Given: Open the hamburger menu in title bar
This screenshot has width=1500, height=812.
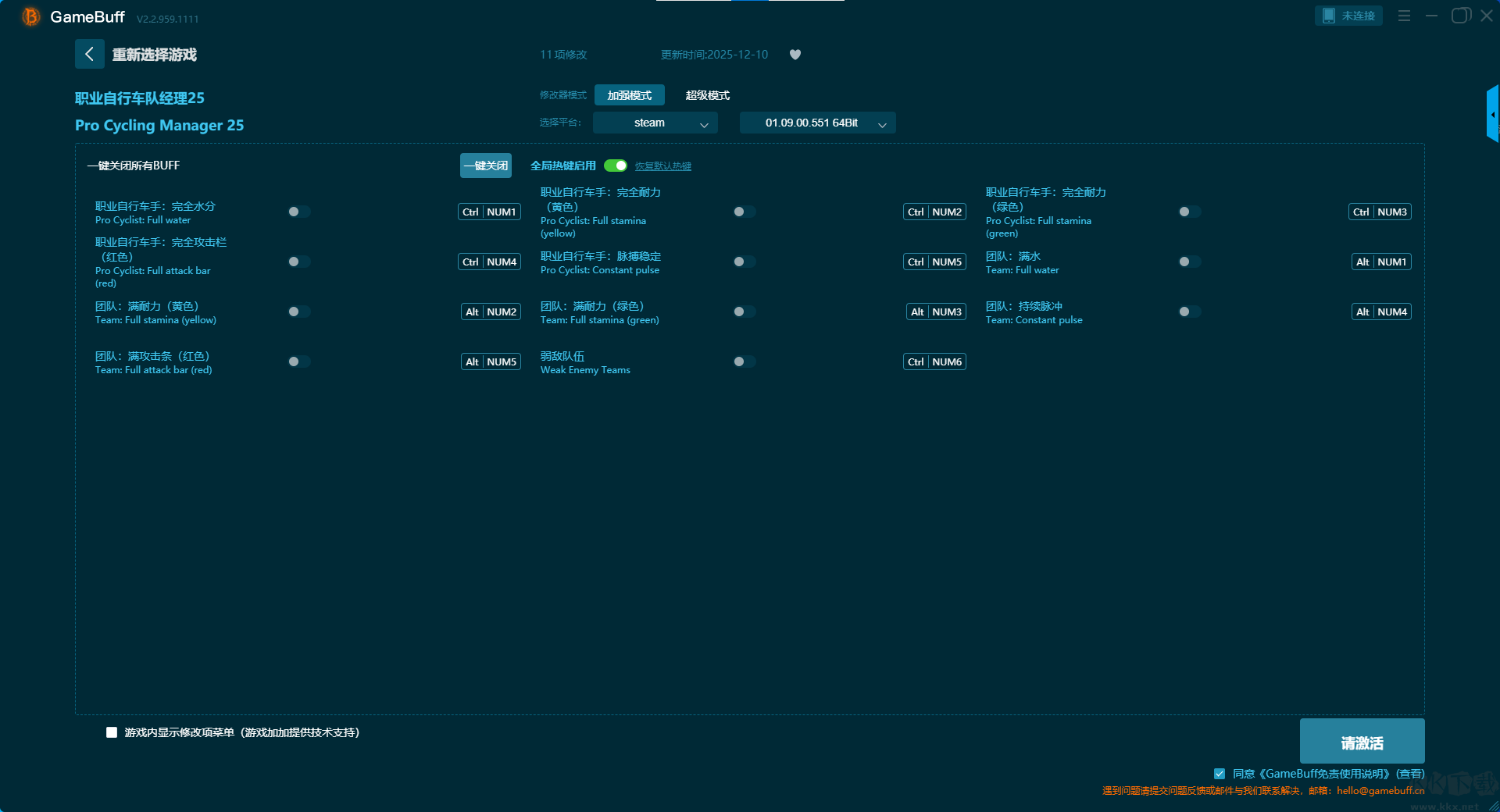Looking at the screenshot, I should (x=1404, y=16).
